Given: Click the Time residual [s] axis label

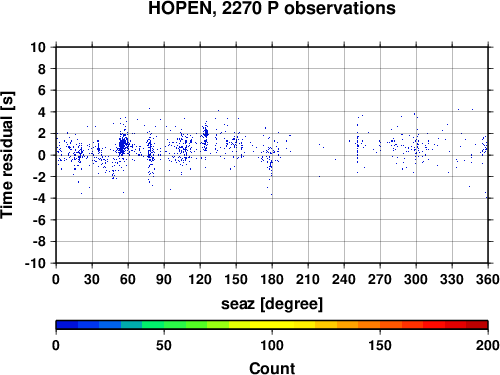Looking at the screenshot, I should [7, 155].
